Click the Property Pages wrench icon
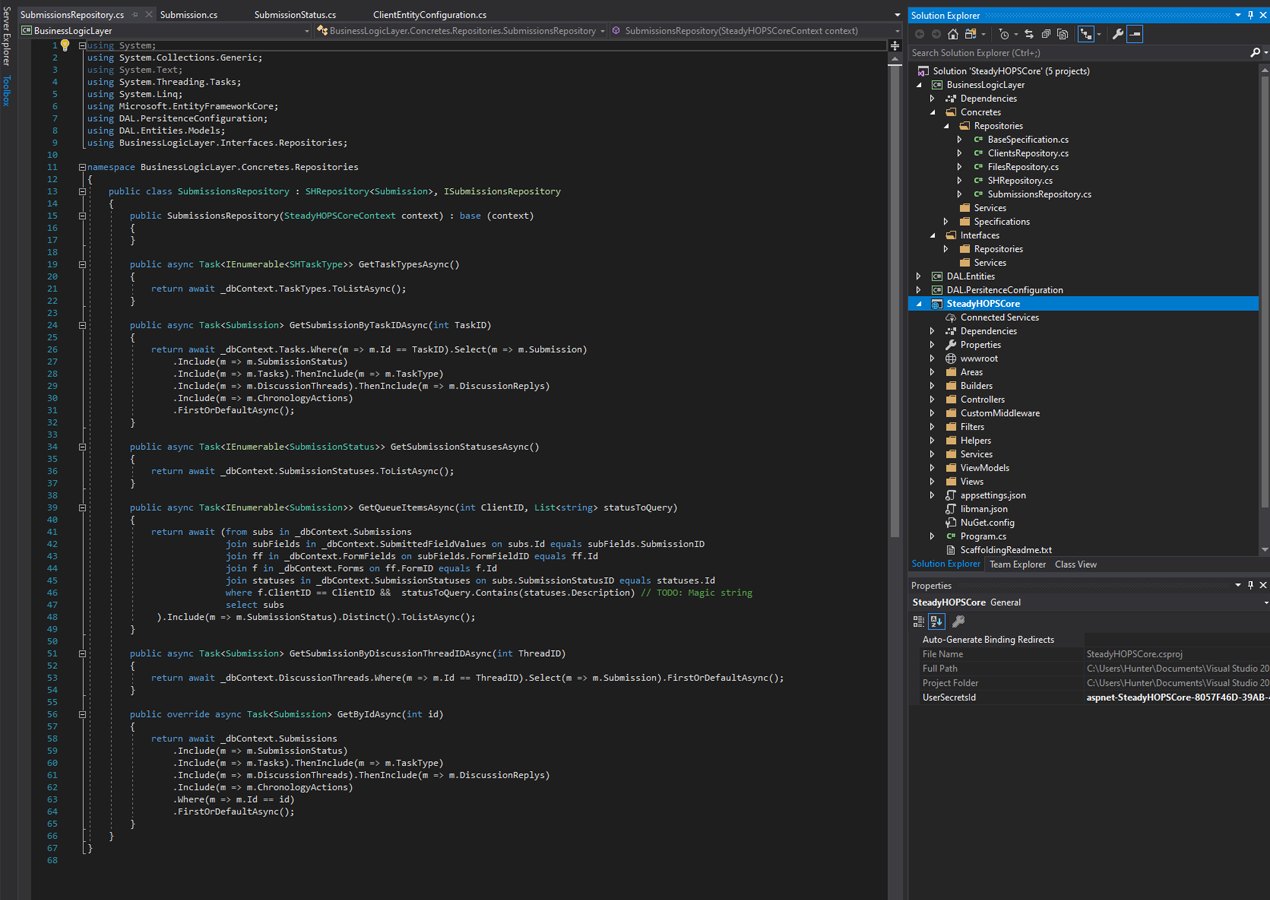This screenshot has width=1270, height=900. 957,620
